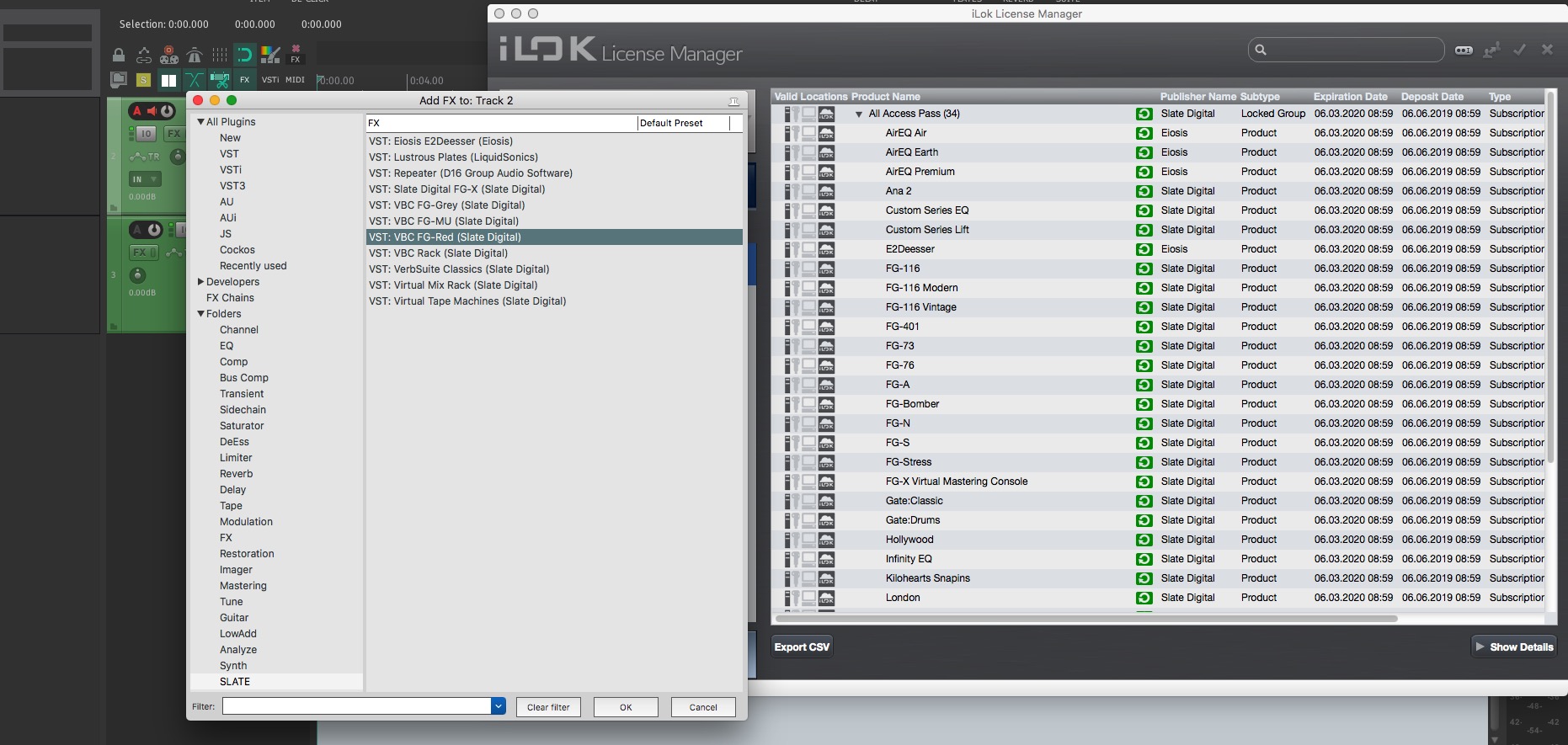The height and width of the screenshot is (745, 1568).
Task: Collapse the All Access Pass (34) group
Action: (x=859, y=114)
